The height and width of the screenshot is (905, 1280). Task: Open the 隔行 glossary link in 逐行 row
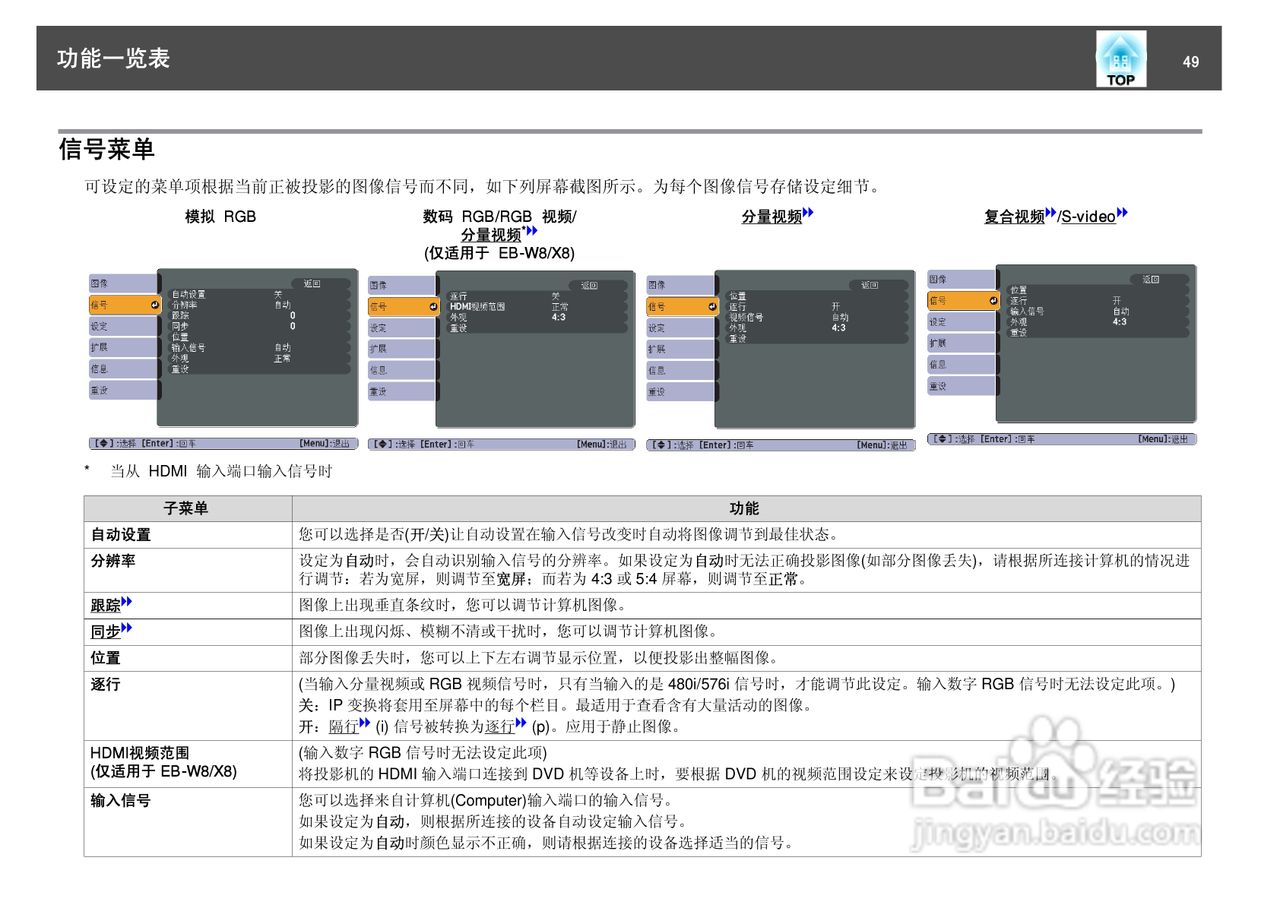(350, 727)
